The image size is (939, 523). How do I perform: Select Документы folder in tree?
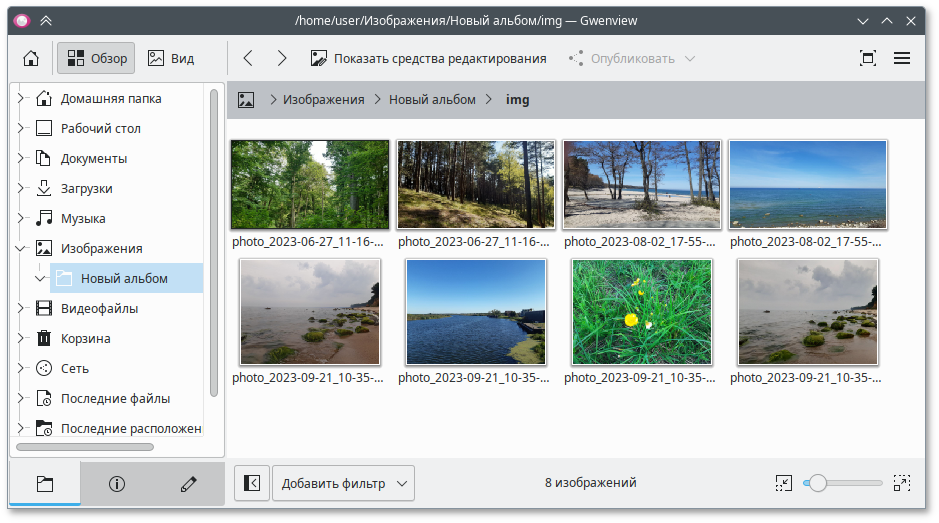[x=94, y=158]
